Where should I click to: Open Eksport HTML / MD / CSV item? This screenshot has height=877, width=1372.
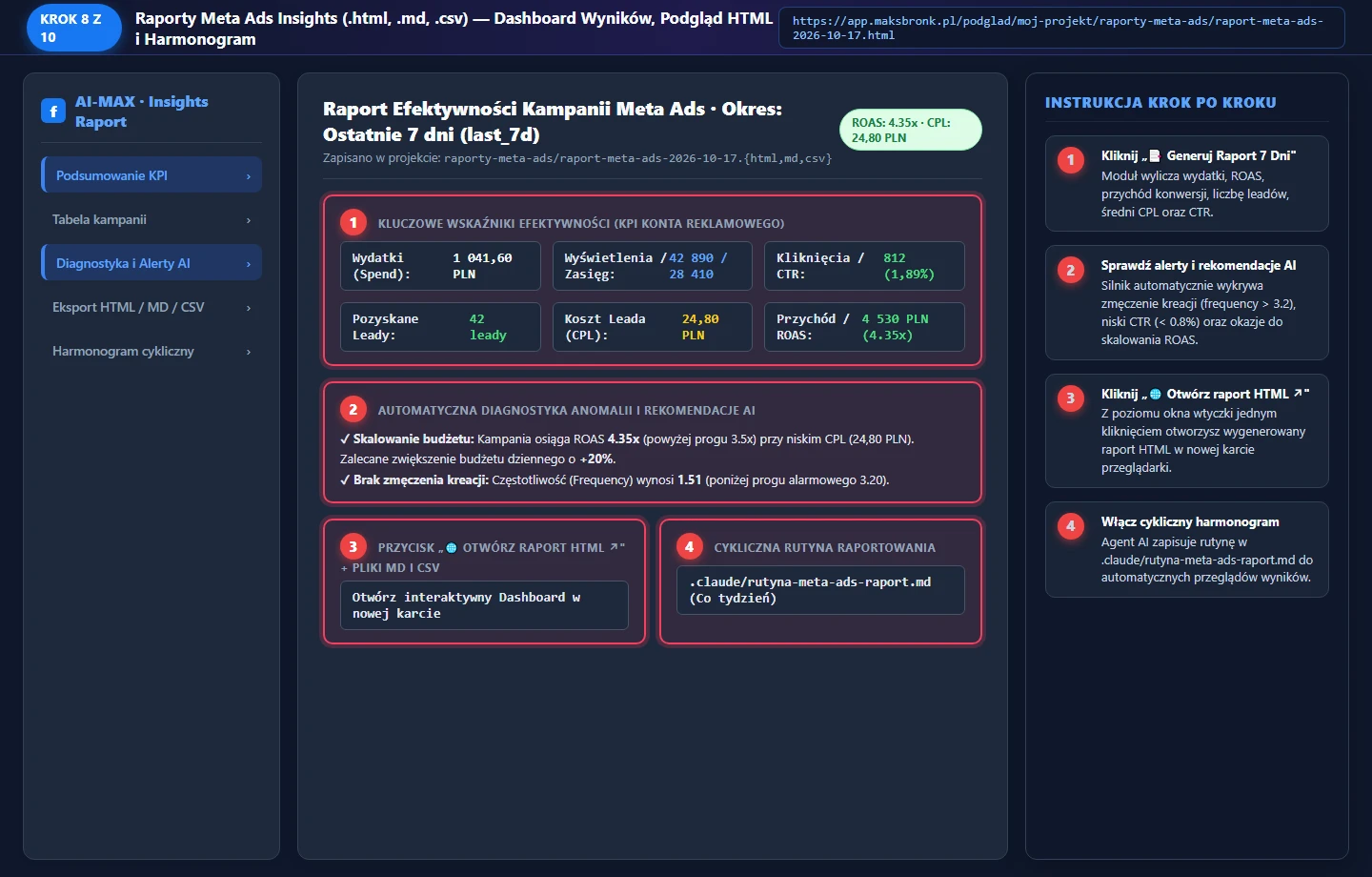point(151,307)
